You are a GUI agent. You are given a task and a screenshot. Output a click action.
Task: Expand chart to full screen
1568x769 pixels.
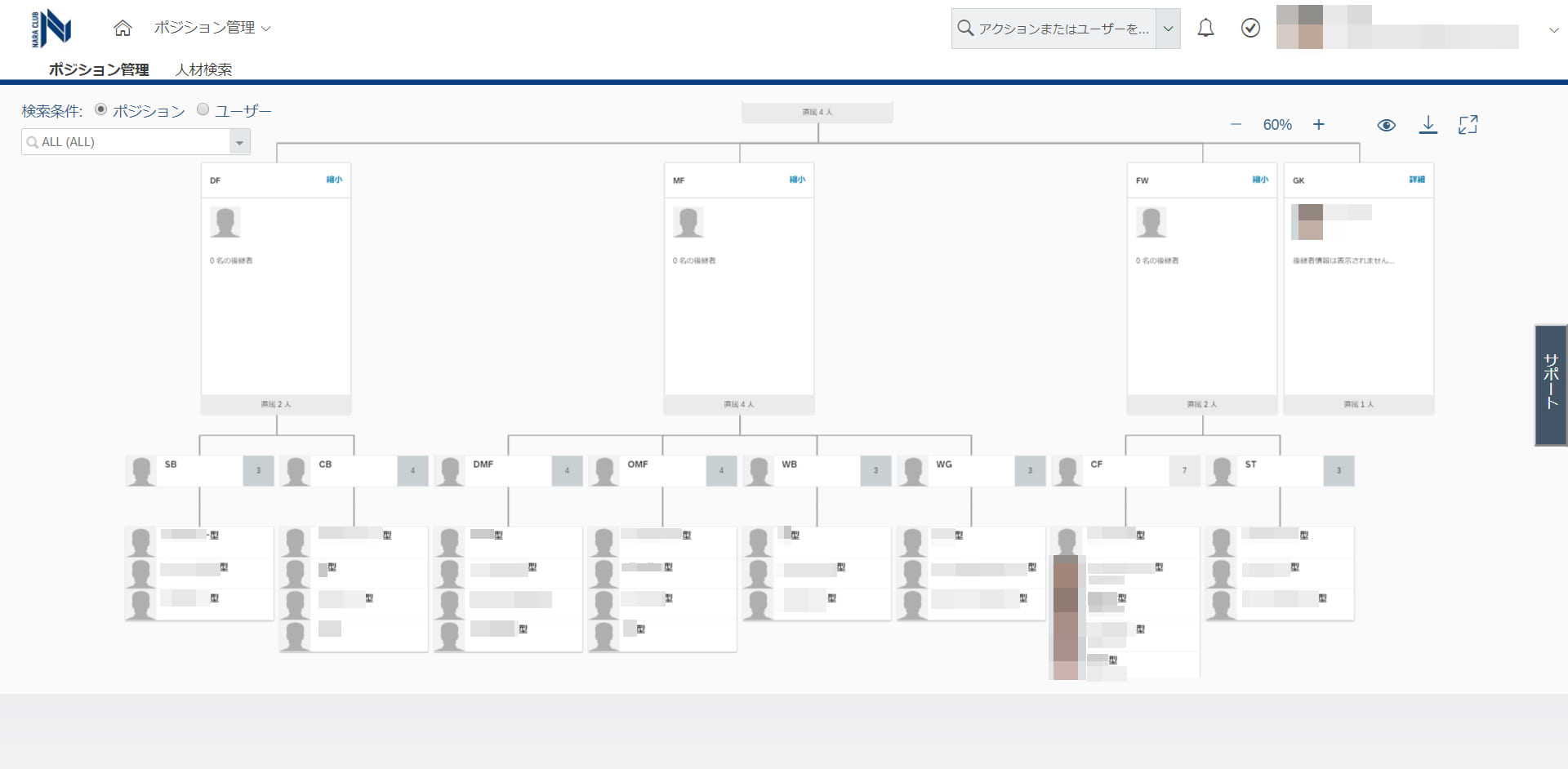point(1468,125)
